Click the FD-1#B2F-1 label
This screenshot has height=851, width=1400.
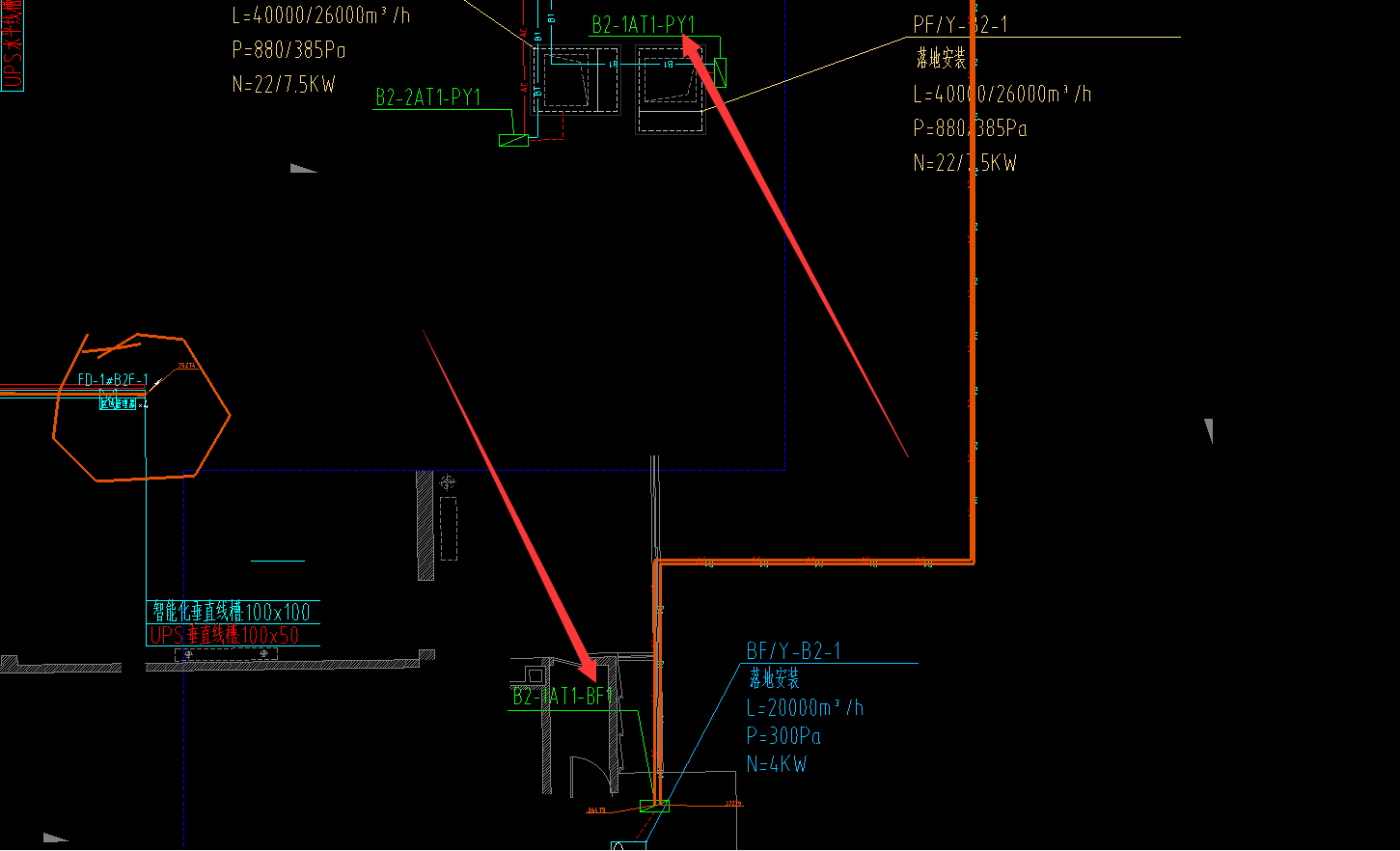click(x=113, y=380)
